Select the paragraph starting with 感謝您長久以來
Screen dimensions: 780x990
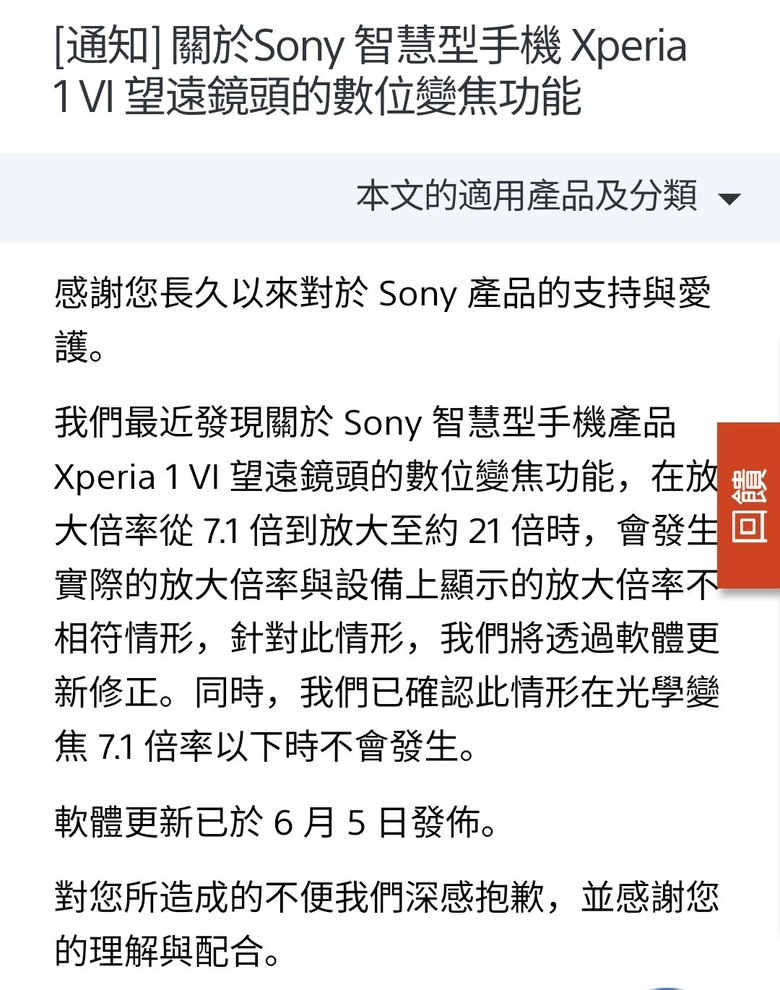click(x=383, y=321)
